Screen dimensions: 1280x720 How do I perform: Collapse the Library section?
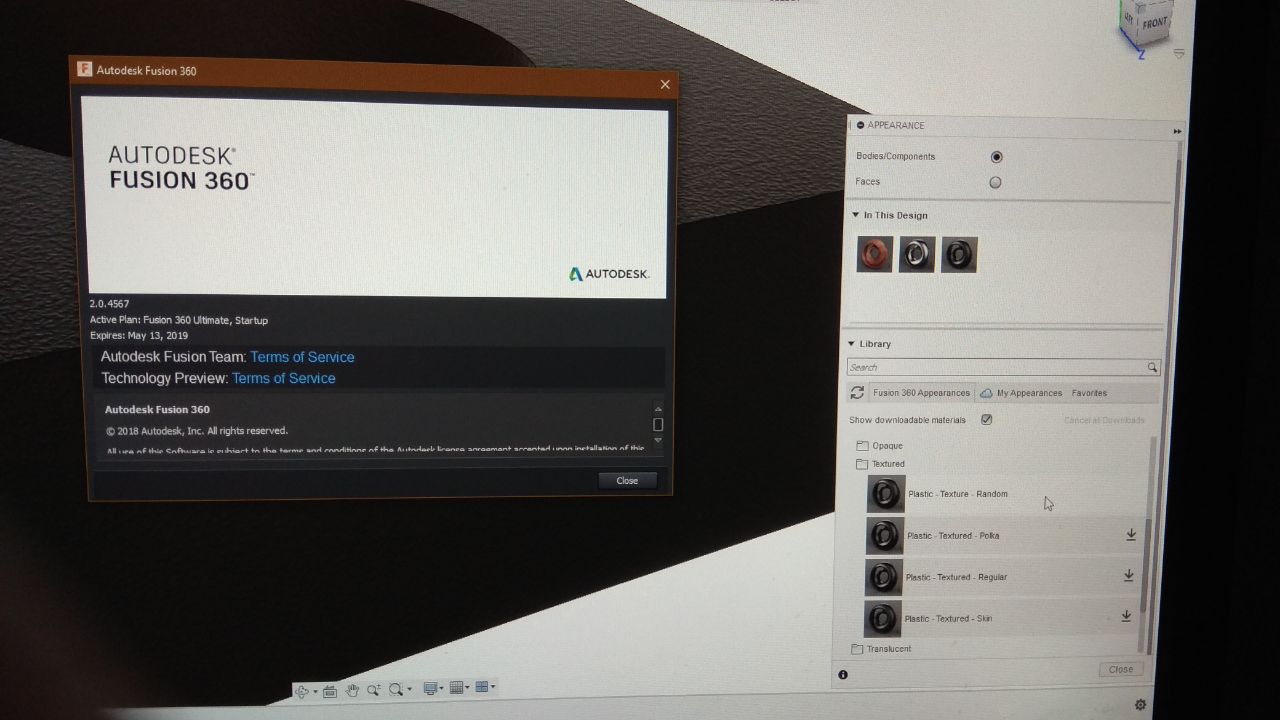[x=853, y=344]
